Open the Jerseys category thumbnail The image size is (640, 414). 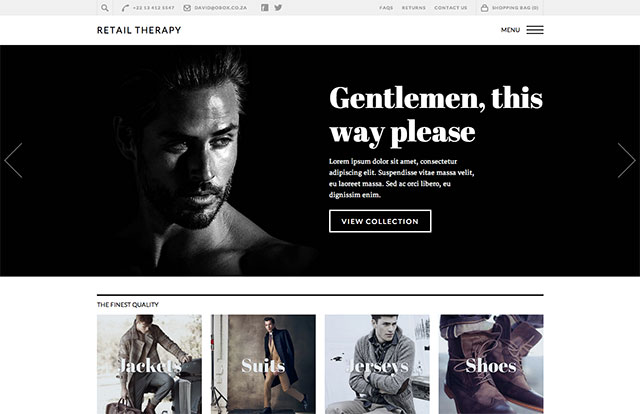coord(377,364)
